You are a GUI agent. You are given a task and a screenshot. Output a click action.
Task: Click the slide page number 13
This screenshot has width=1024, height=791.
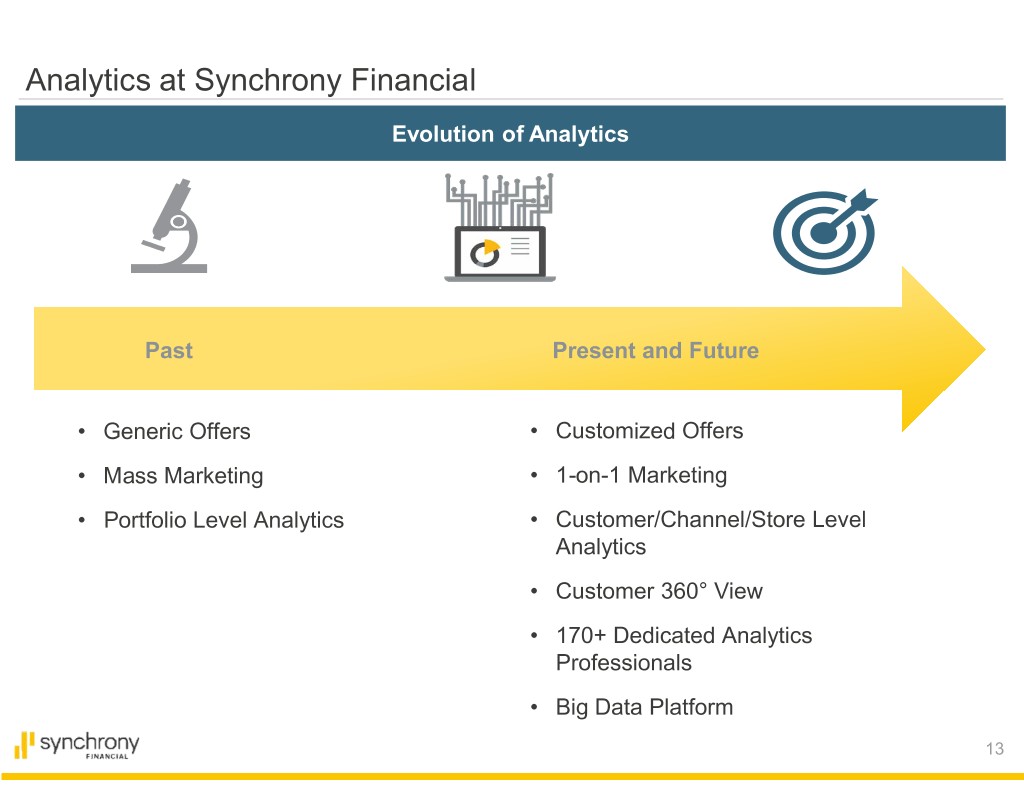click(993, 749)
